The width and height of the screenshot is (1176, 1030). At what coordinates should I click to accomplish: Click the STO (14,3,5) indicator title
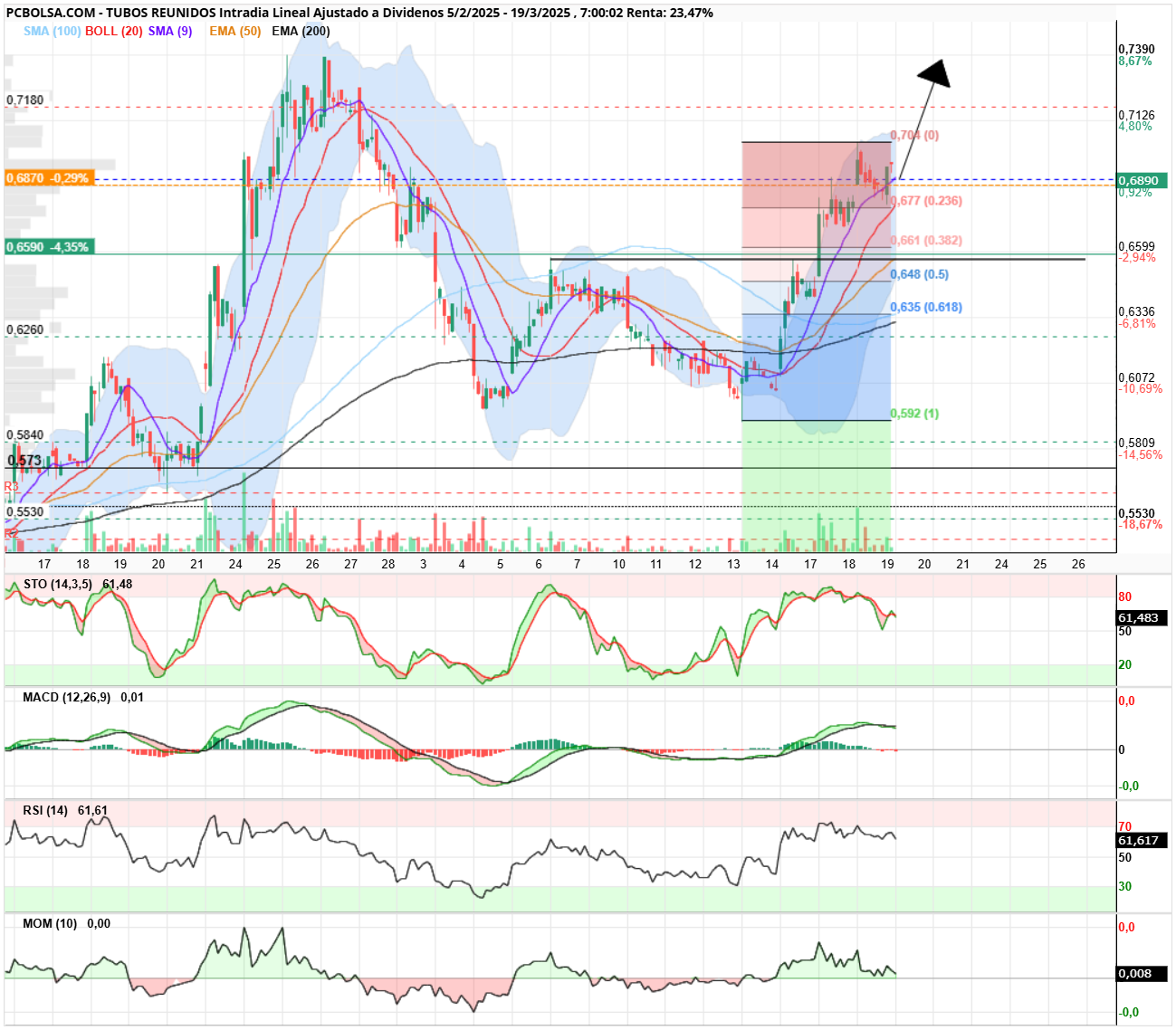click(58, 584)
